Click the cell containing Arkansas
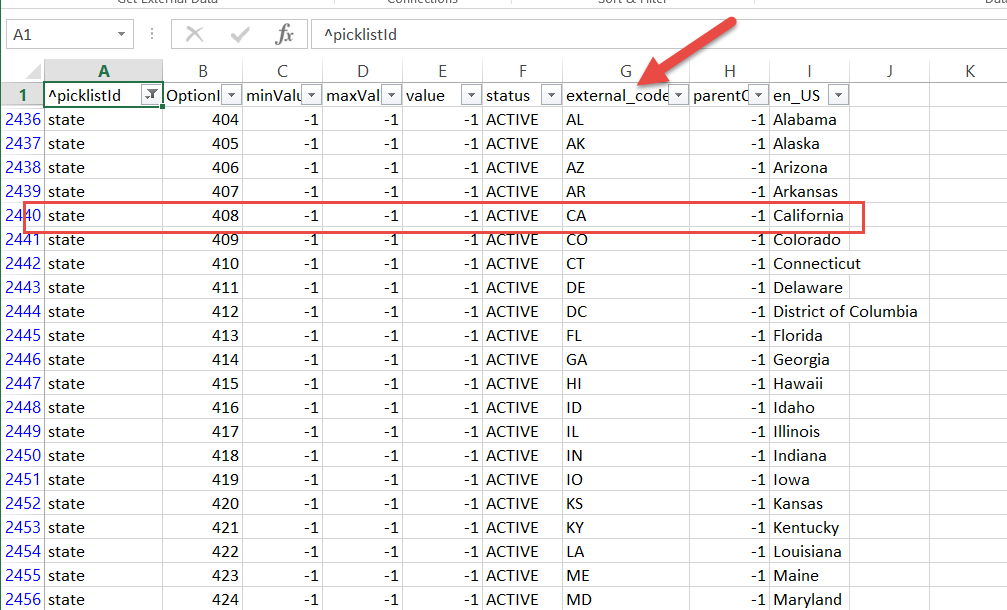This screenshot has height=610, width=1007. coord(809,191)
